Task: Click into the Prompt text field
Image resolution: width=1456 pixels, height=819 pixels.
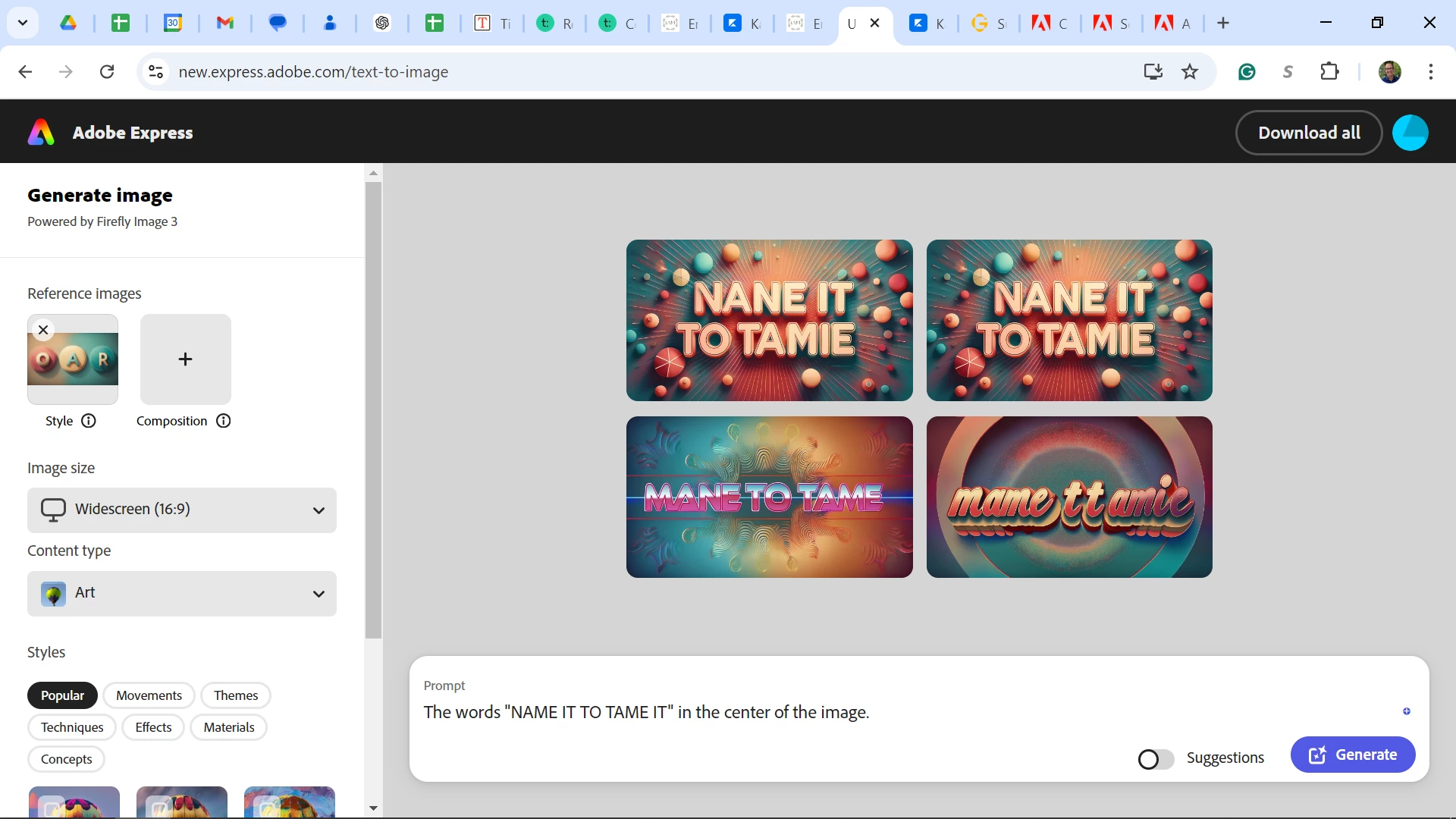Action: pyautogui.click(x=758, y=713)
